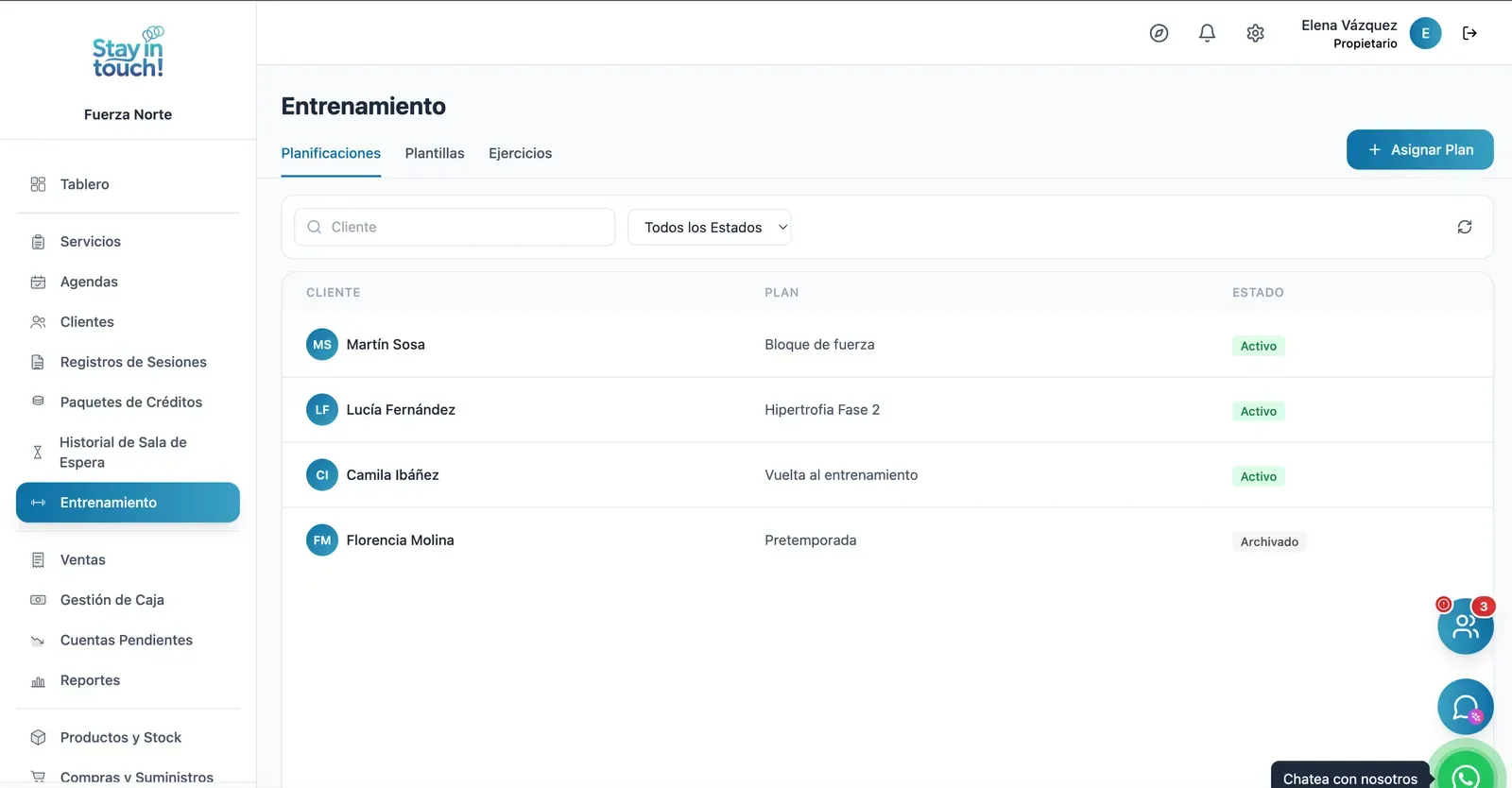Open the compass explore icon in header
The width and height of the screenshot is (1512, 788).
coord(1159,33)
